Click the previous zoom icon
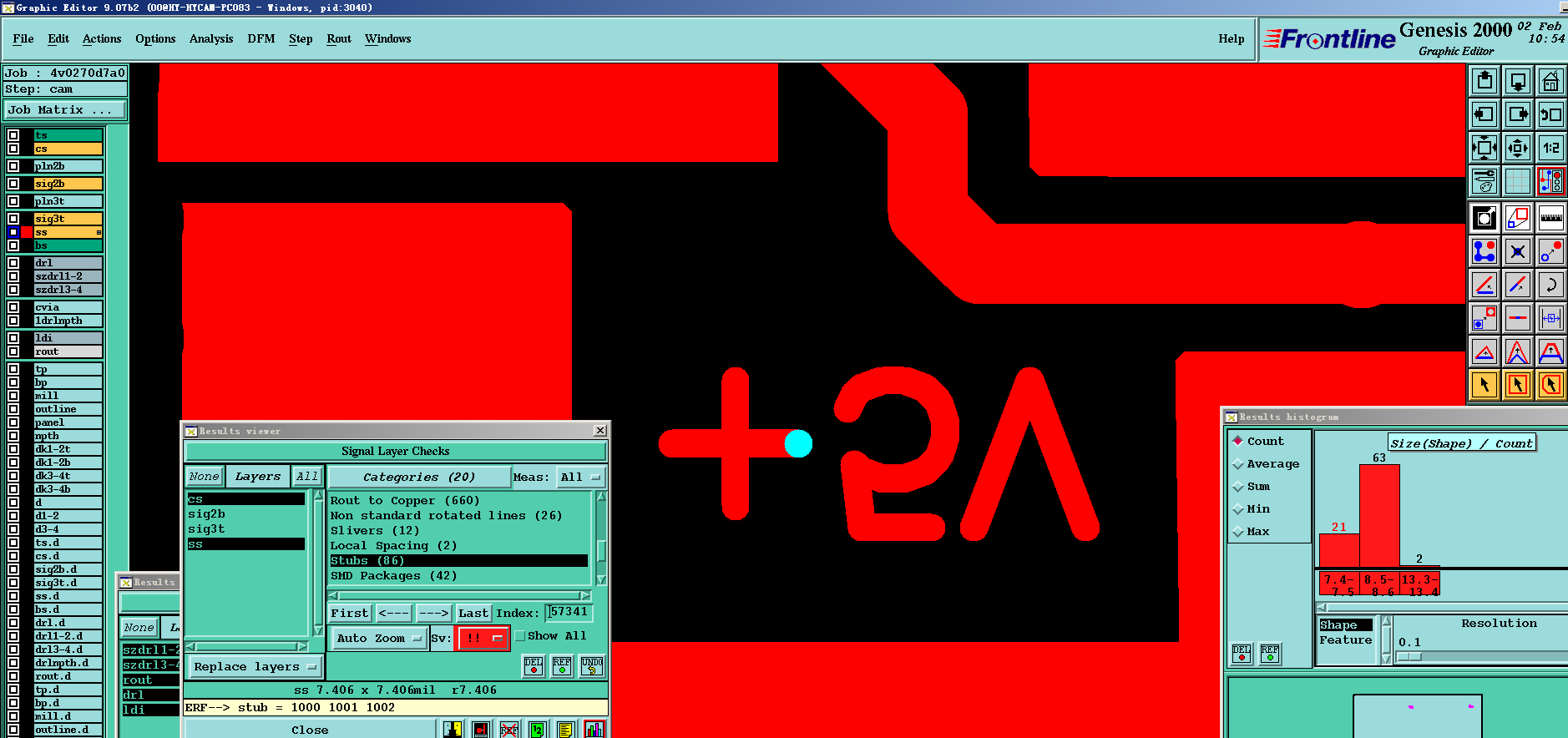Viewport: 1568px width, 738px height. point(1551,114)
